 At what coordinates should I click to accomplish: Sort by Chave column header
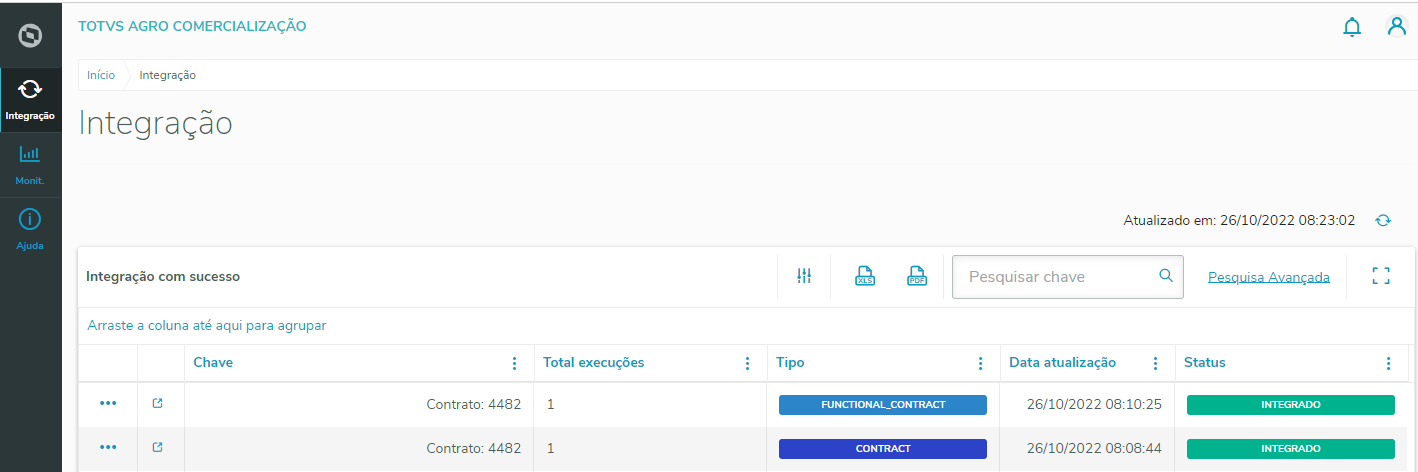[x=213, y=362]
